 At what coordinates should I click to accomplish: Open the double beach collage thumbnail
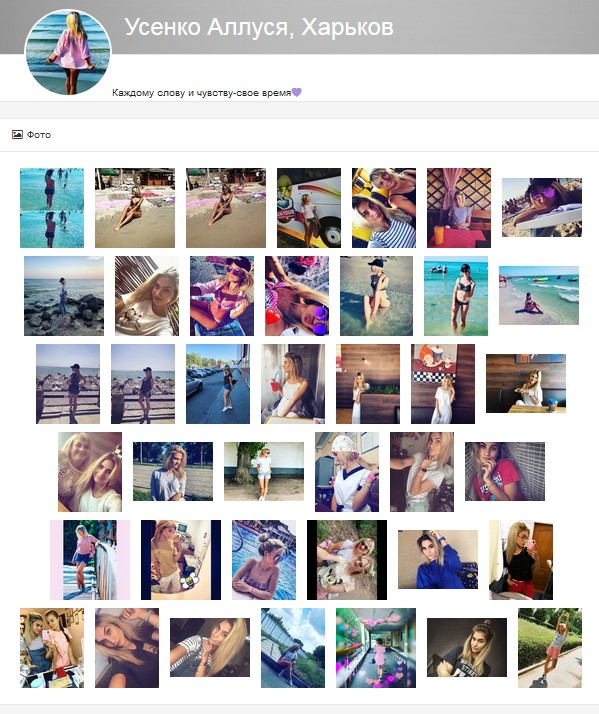click(x=52, y=208)
